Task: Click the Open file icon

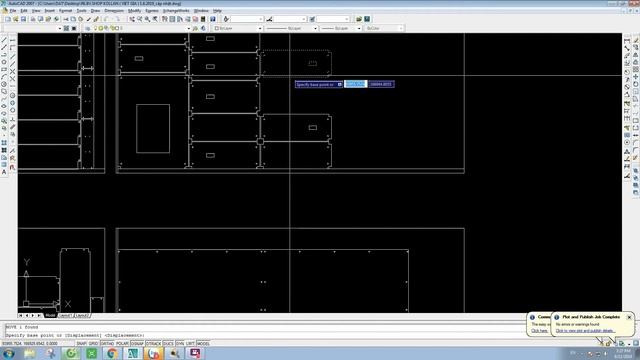Action: coord(16,19)
